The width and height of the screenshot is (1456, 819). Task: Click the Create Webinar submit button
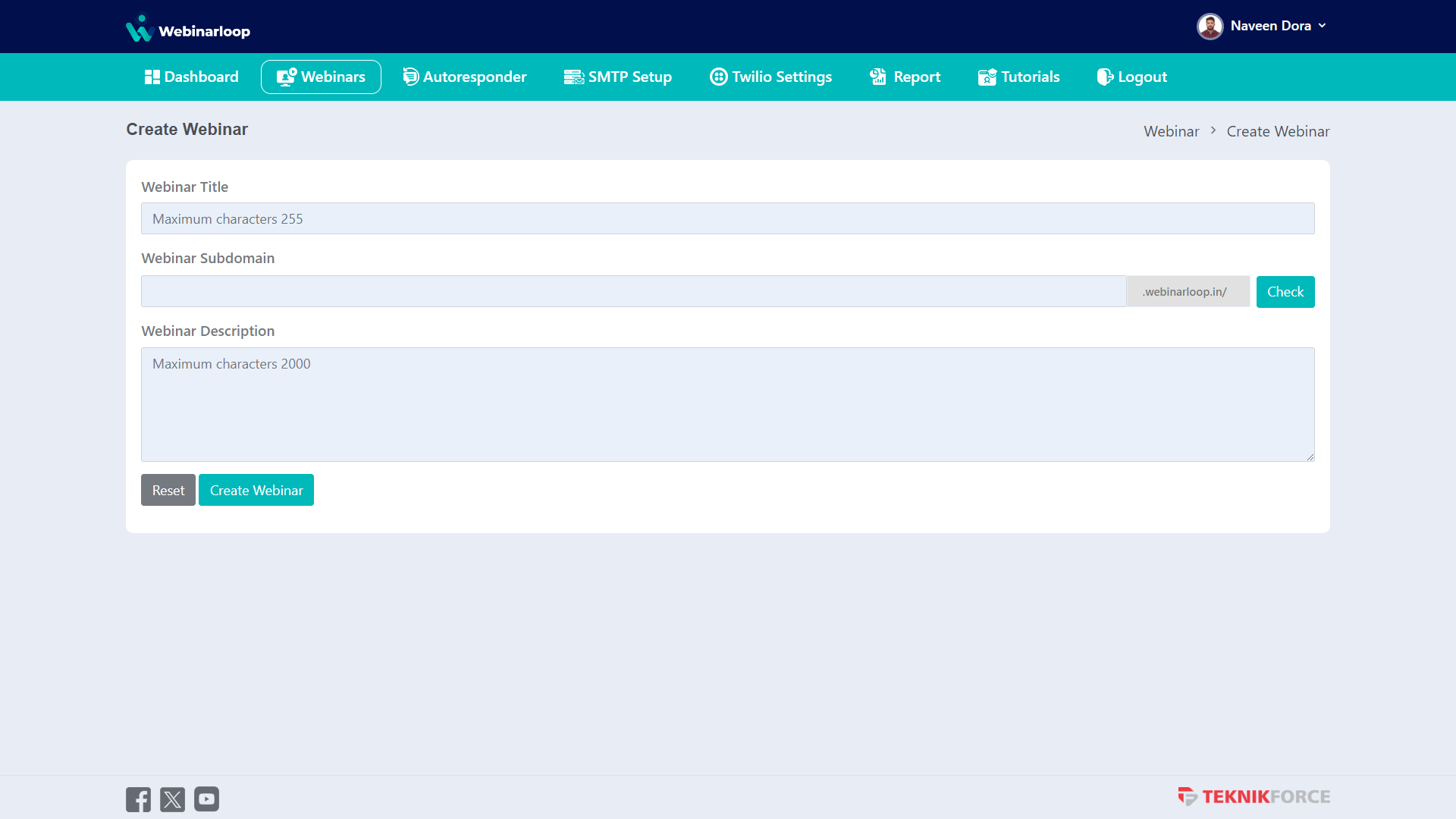tap(256, 491)
